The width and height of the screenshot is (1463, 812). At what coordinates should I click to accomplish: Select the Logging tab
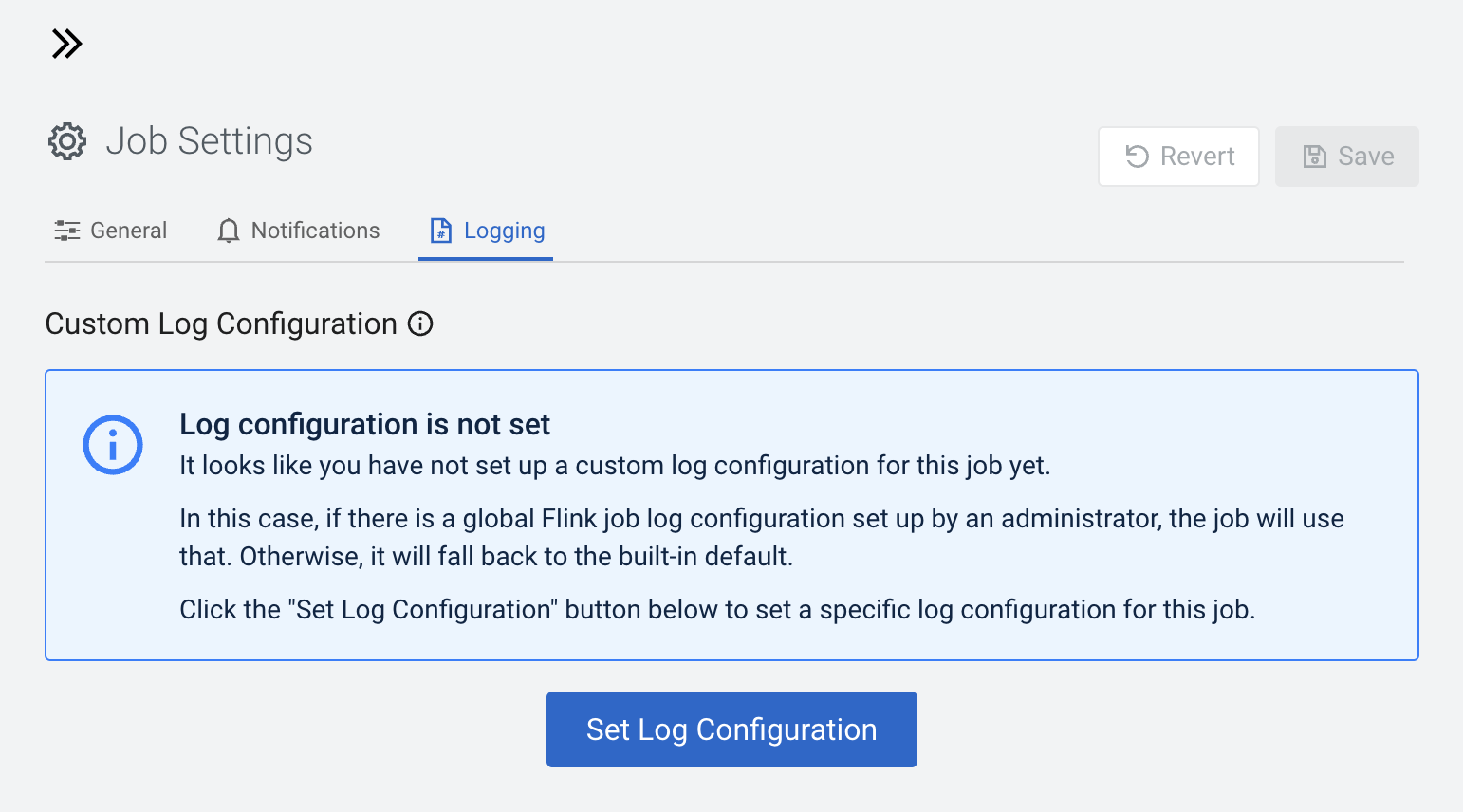(x=504, y=231)
